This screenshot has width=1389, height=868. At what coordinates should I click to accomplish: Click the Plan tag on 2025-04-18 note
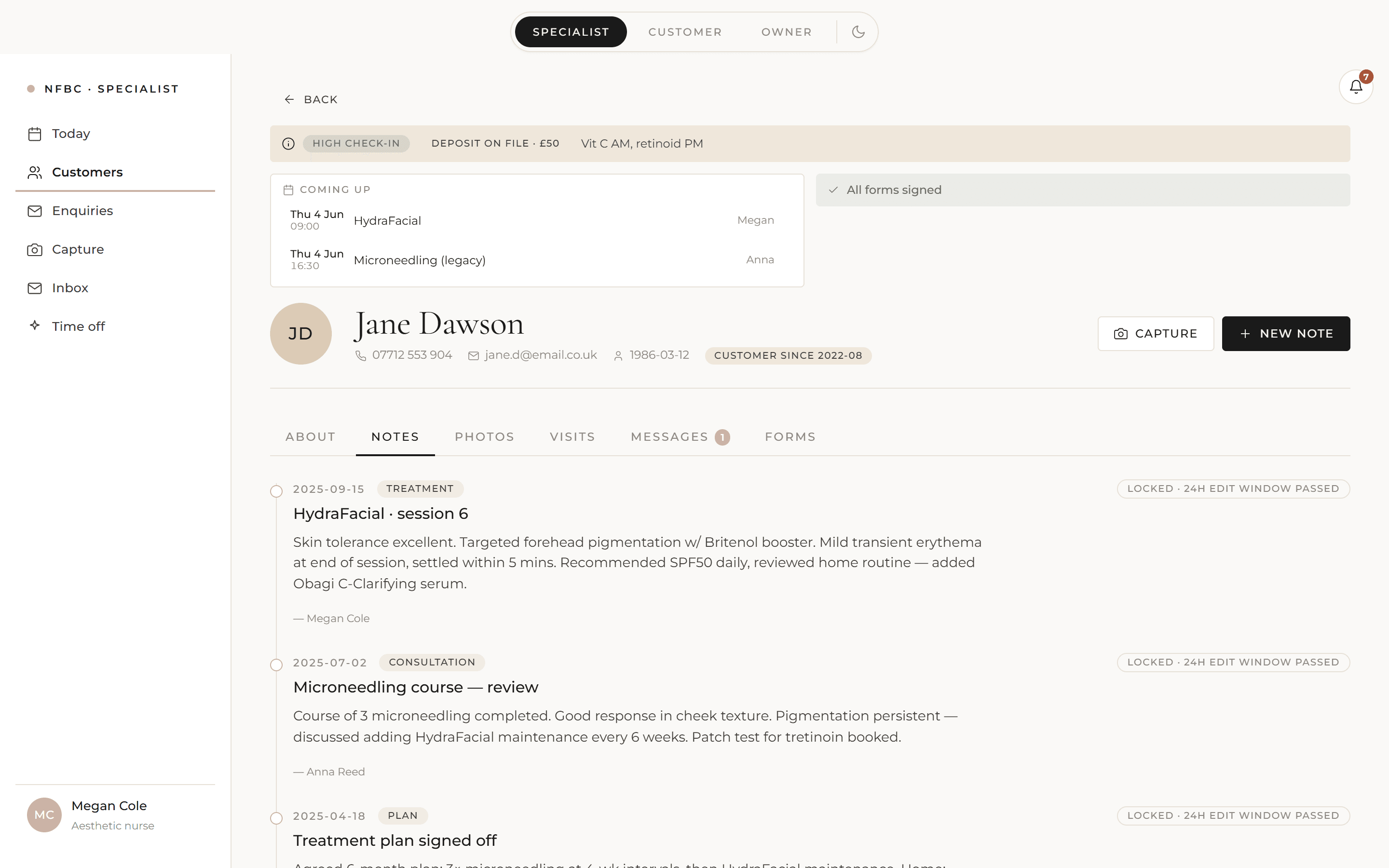(x=402, y=815)
